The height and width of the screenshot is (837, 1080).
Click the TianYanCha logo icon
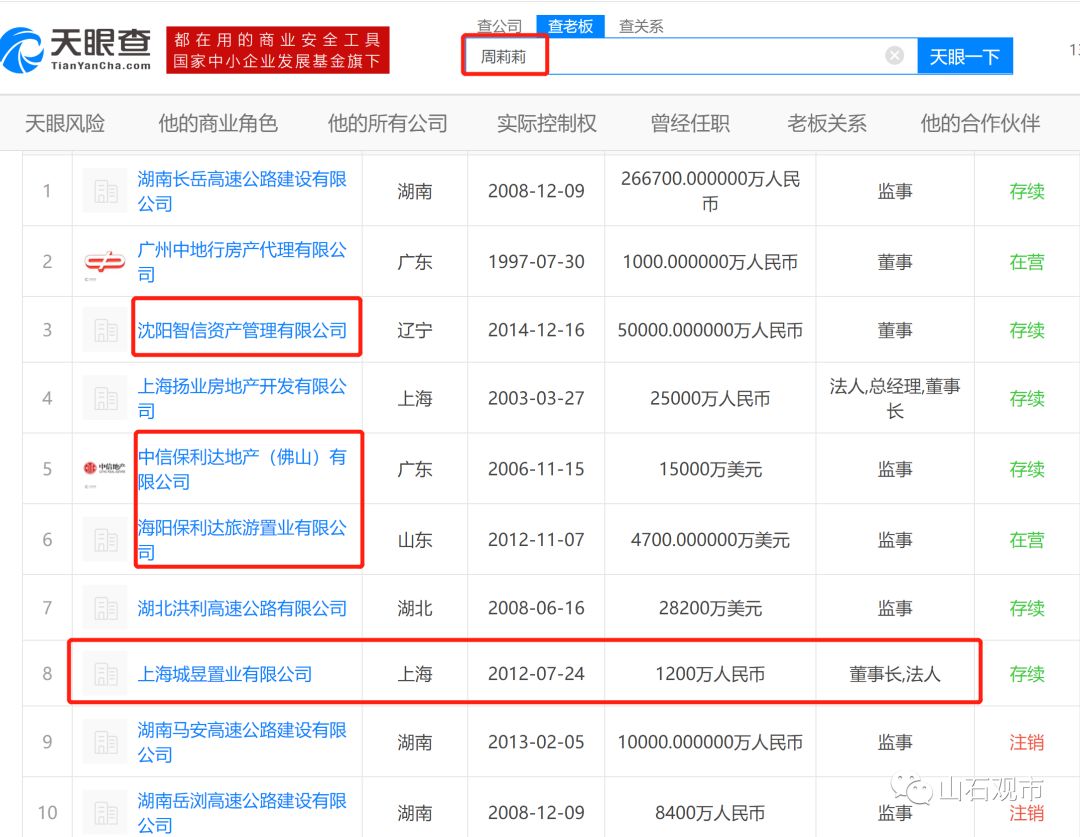point(24,50)
